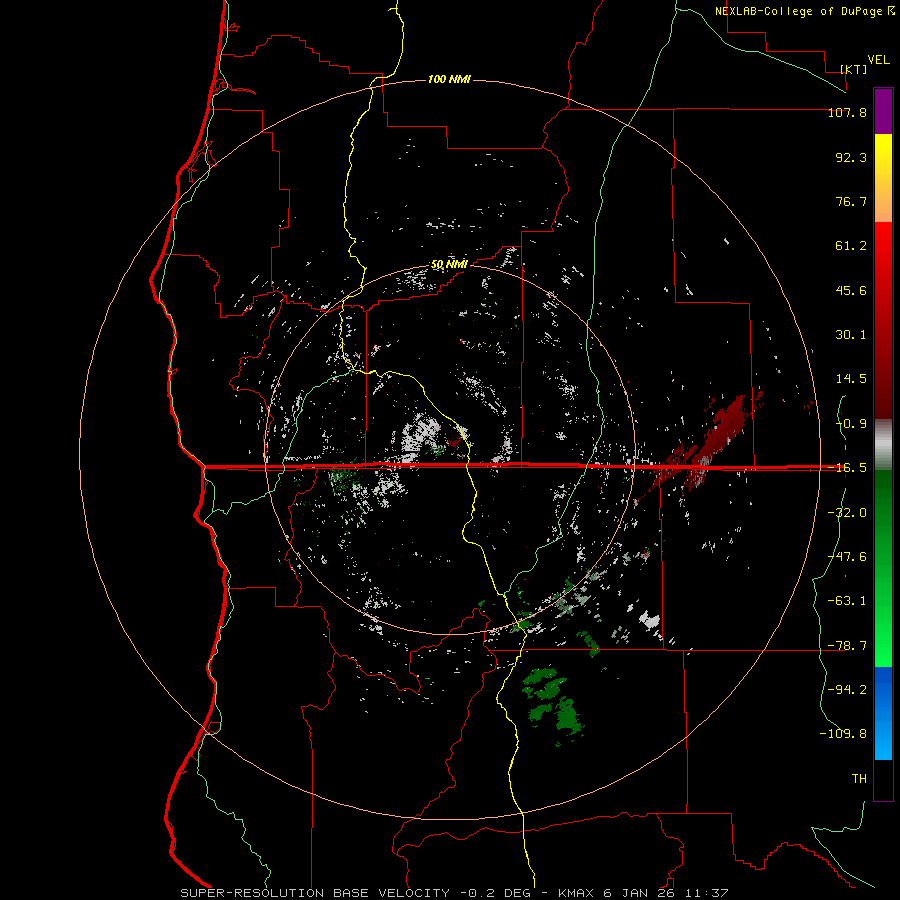Image resolution: width=900 pixels, height=900 pixels.
Task: Pick the green segment of velocity scale
Action: pos(883,568)
